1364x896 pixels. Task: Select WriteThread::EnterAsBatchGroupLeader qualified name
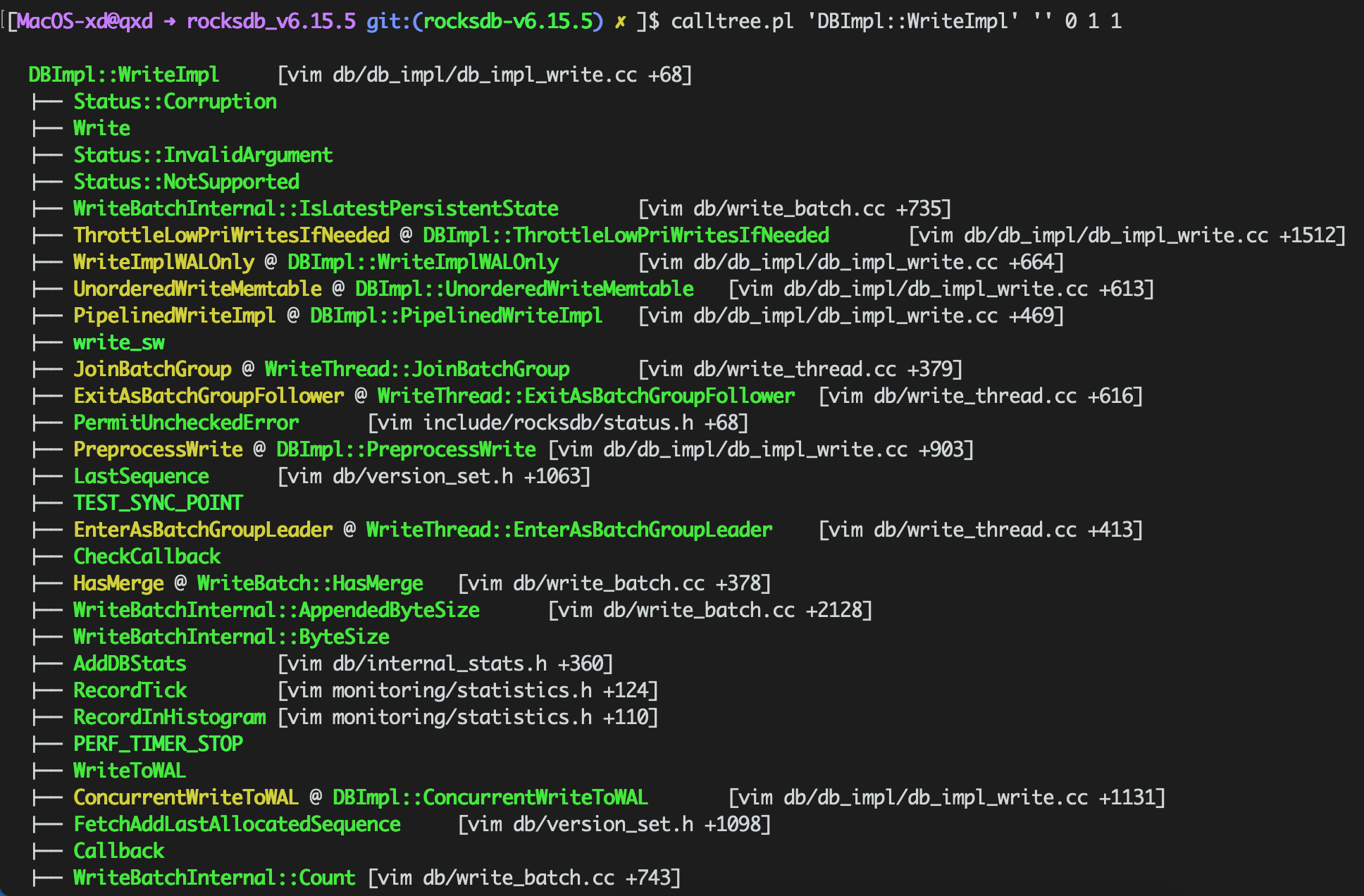(x=570, y=530)
